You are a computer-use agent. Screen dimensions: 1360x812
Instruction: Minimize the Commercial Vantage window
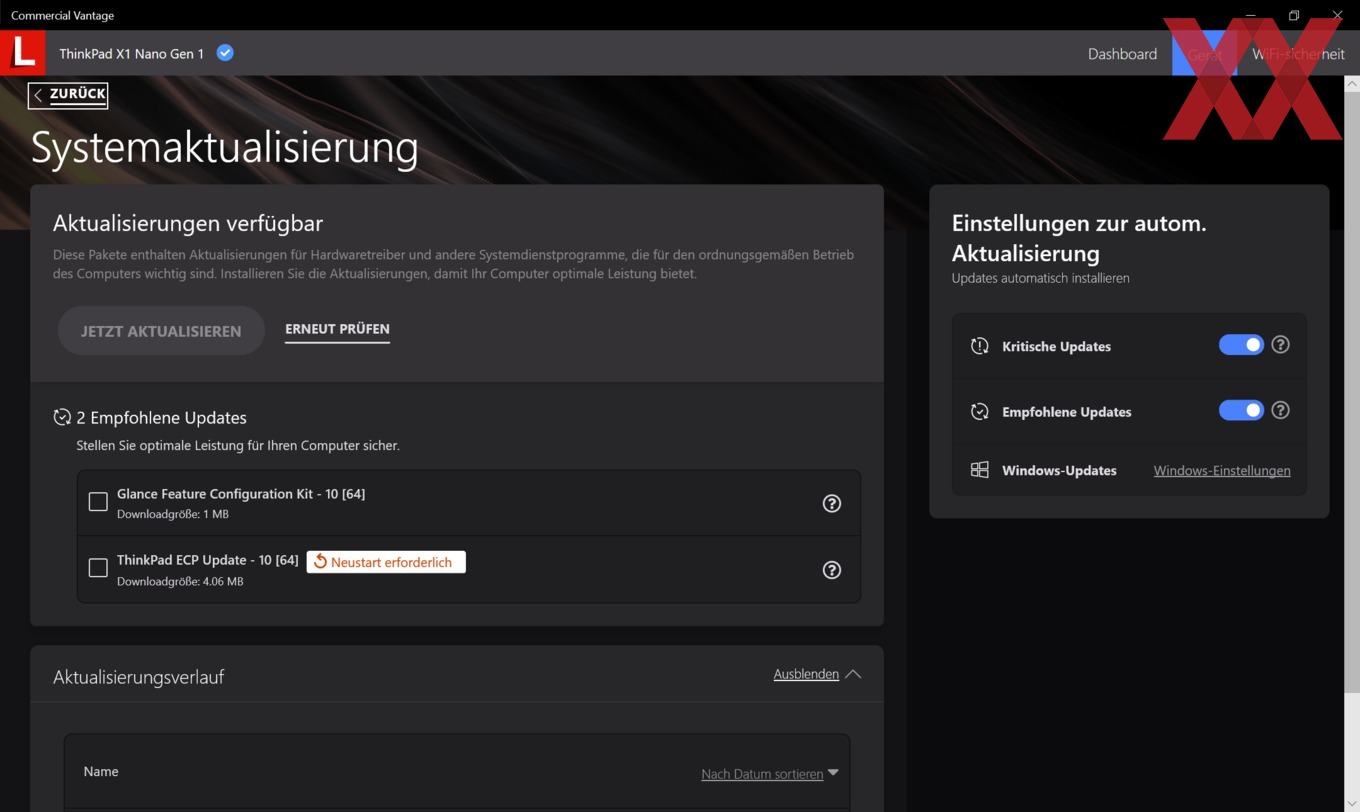point(1250,15)
